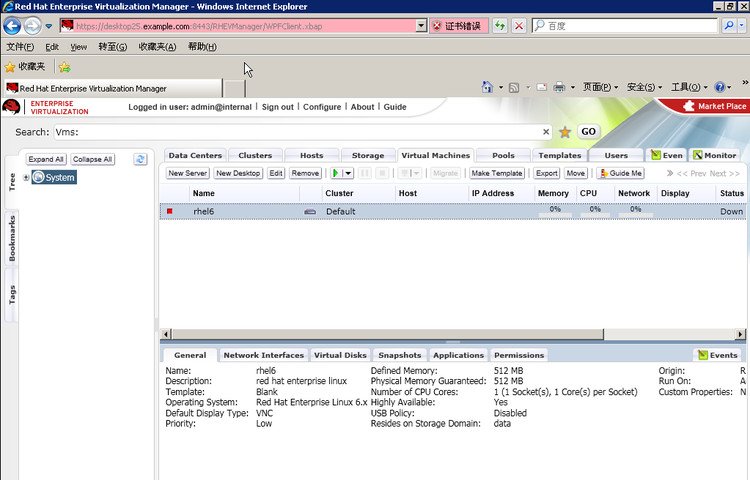Open the 安全(S) dropdown menu

[644, 87]
